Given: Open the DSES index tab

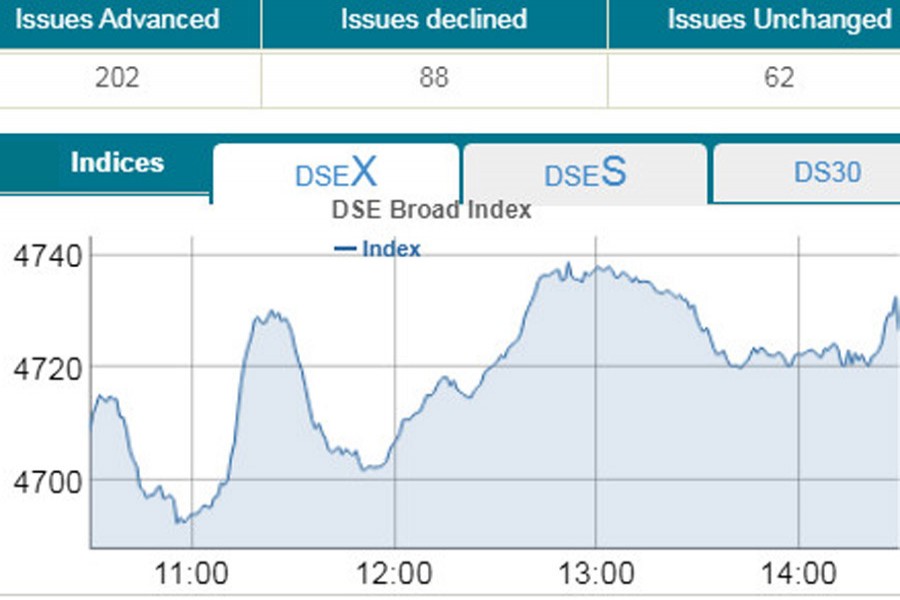Looking at the screenshot, I should pyautogui.click(x=585, y=174).
